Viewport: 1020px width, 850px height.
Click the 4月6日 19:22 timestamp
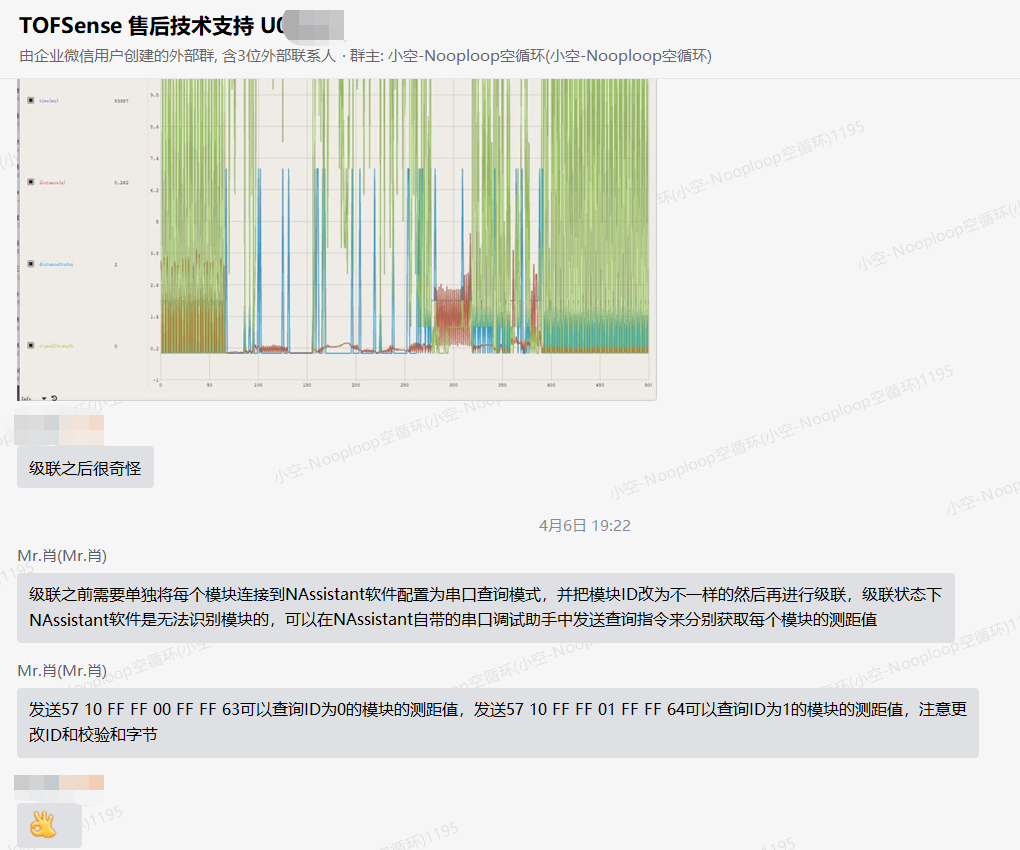(584, 525)
